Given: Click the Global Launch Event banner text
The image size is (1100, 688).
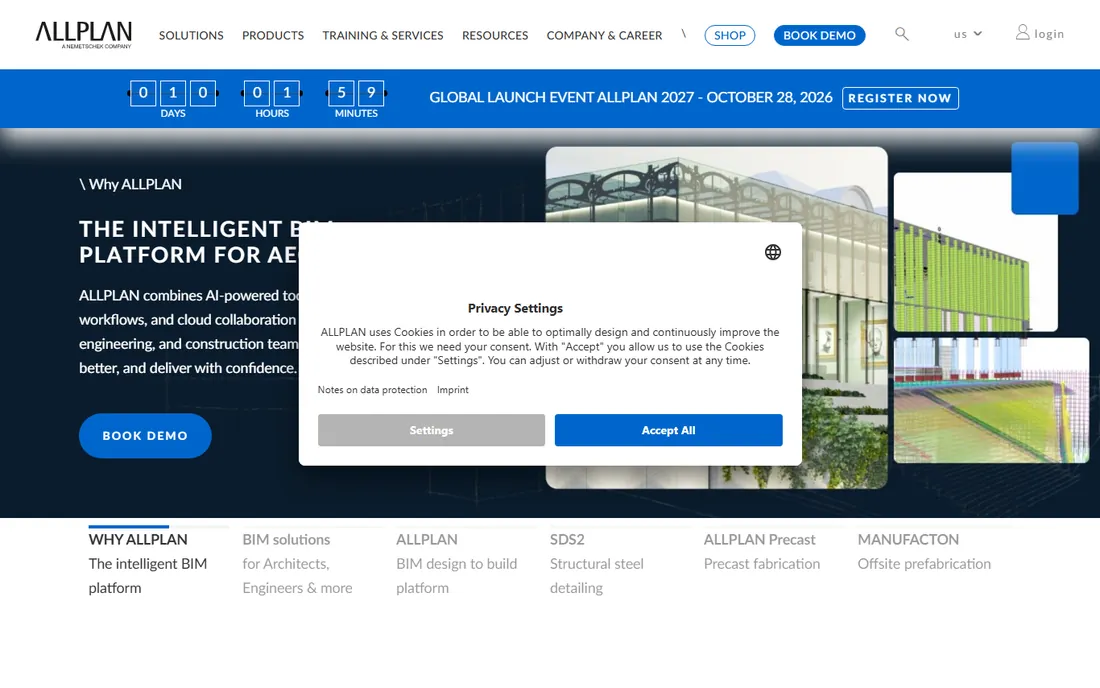Looking at the screenshot, I should point(631,97).
